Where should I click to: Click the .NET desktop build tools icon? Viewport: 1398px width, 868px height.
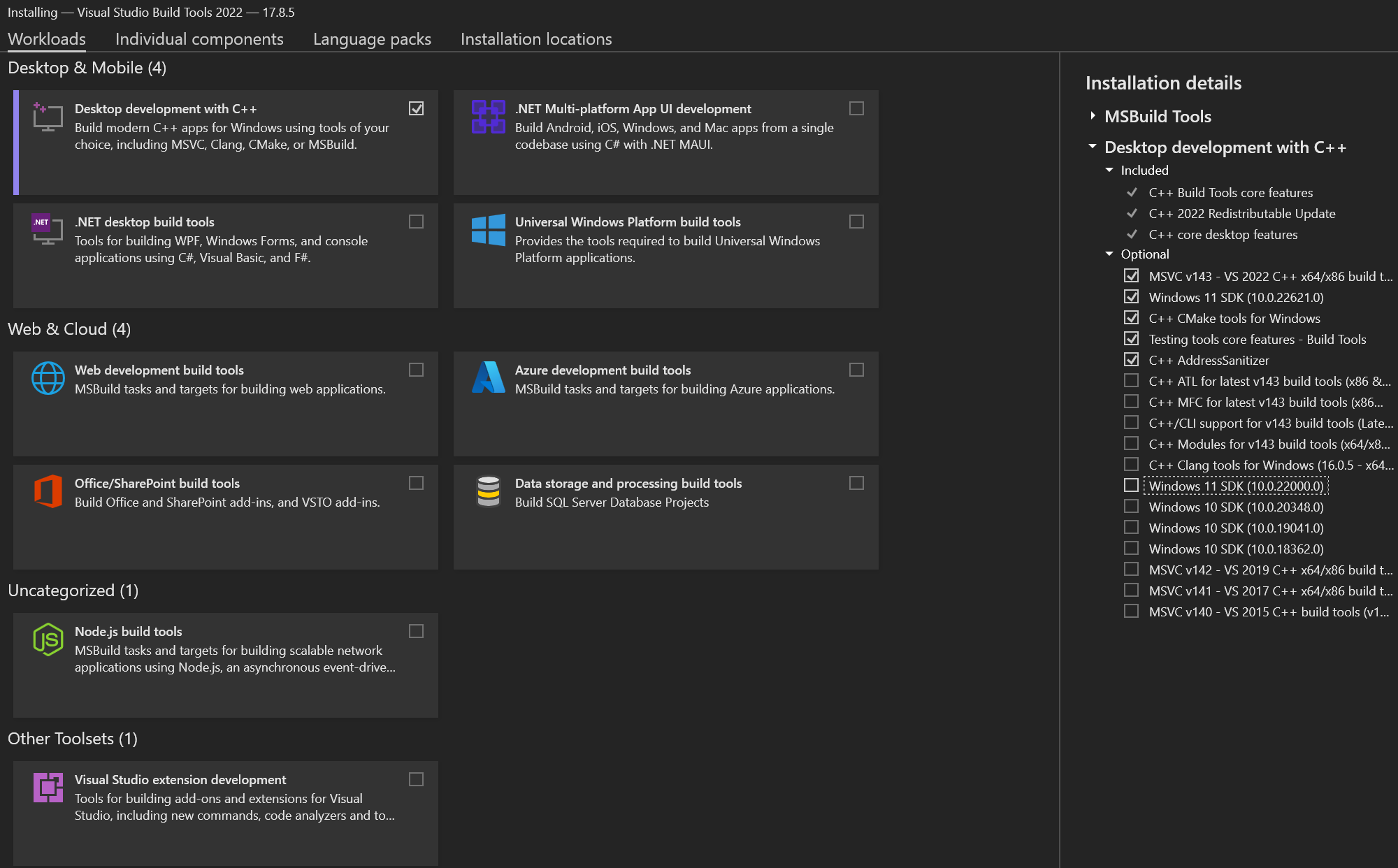click(x=48, y=229)
